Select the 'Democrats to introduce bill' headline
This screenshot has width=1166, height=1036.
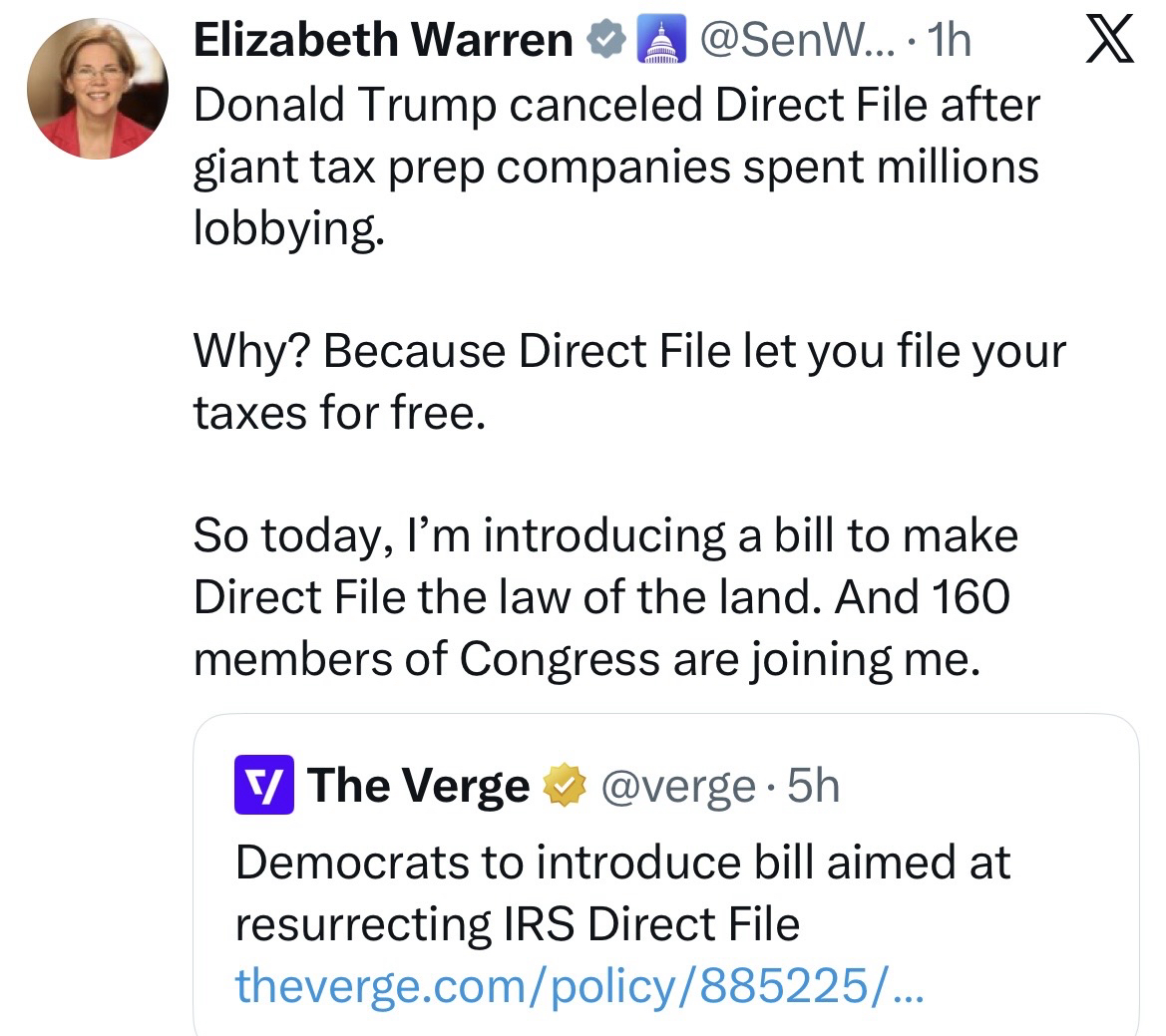(622, 863)
